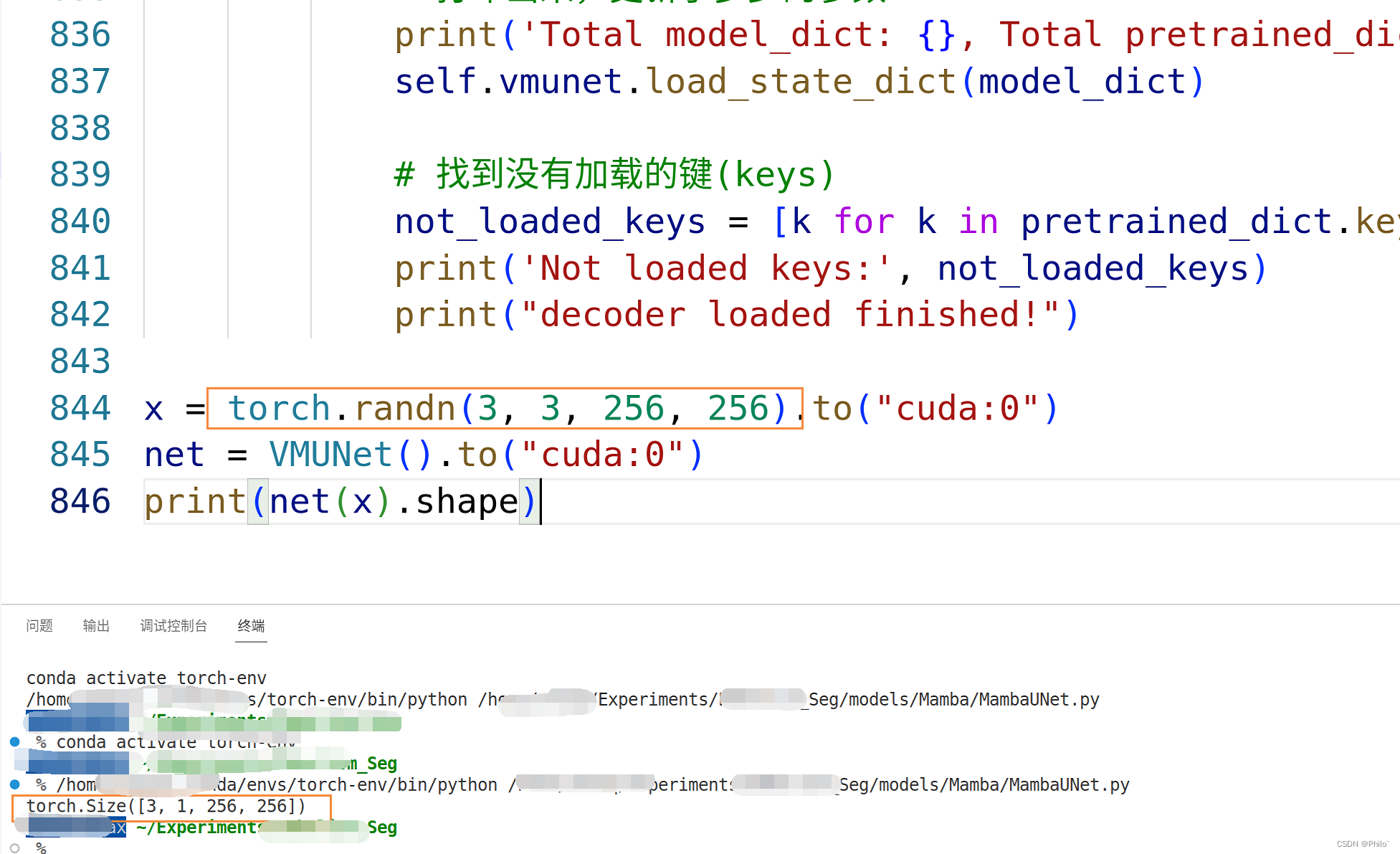This screenshot has width=1400, height=854.
Task: Click the load_state_dict method on line 837
Action: click(x=801, y=82)
